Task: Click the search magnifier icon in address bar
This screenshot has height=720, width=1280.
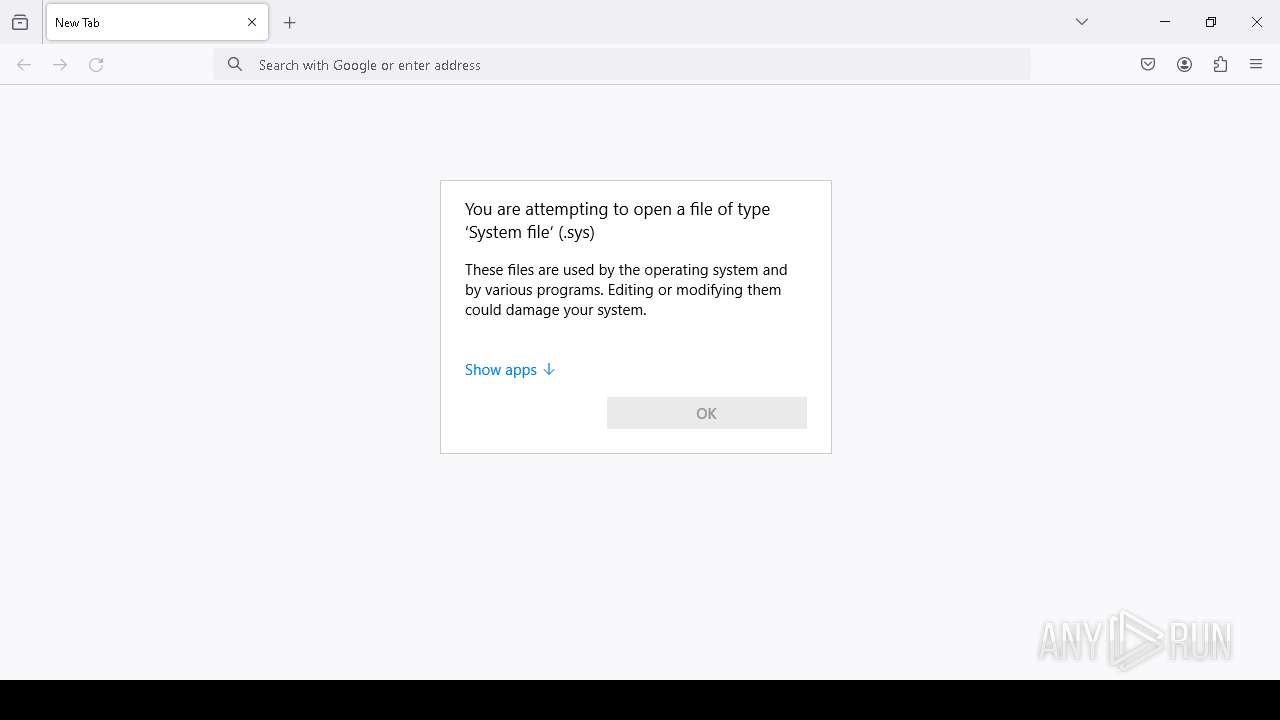Action: coord(235,65)
